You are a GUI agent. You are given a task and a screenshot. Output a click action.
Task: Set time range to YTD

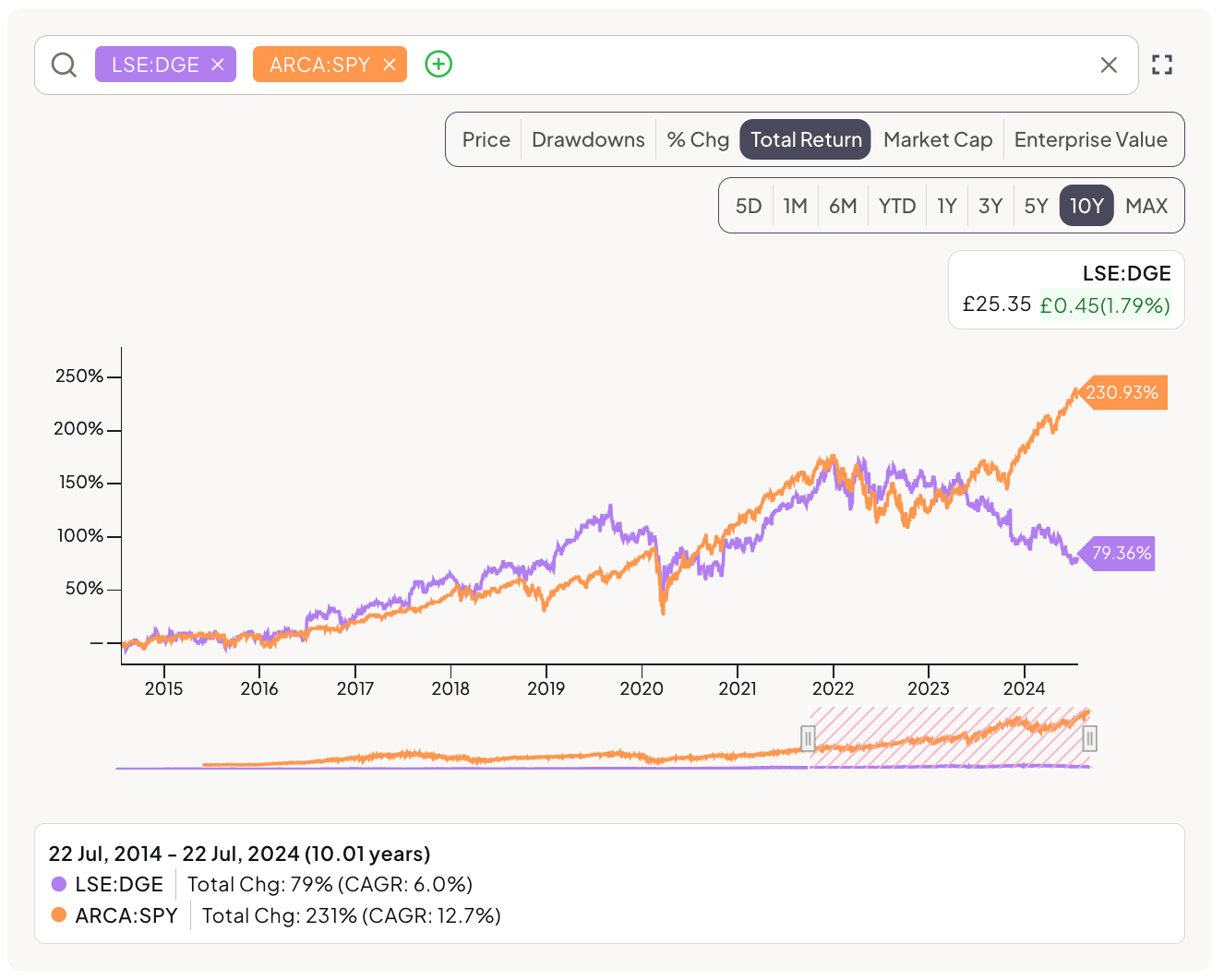pos(897,206)
